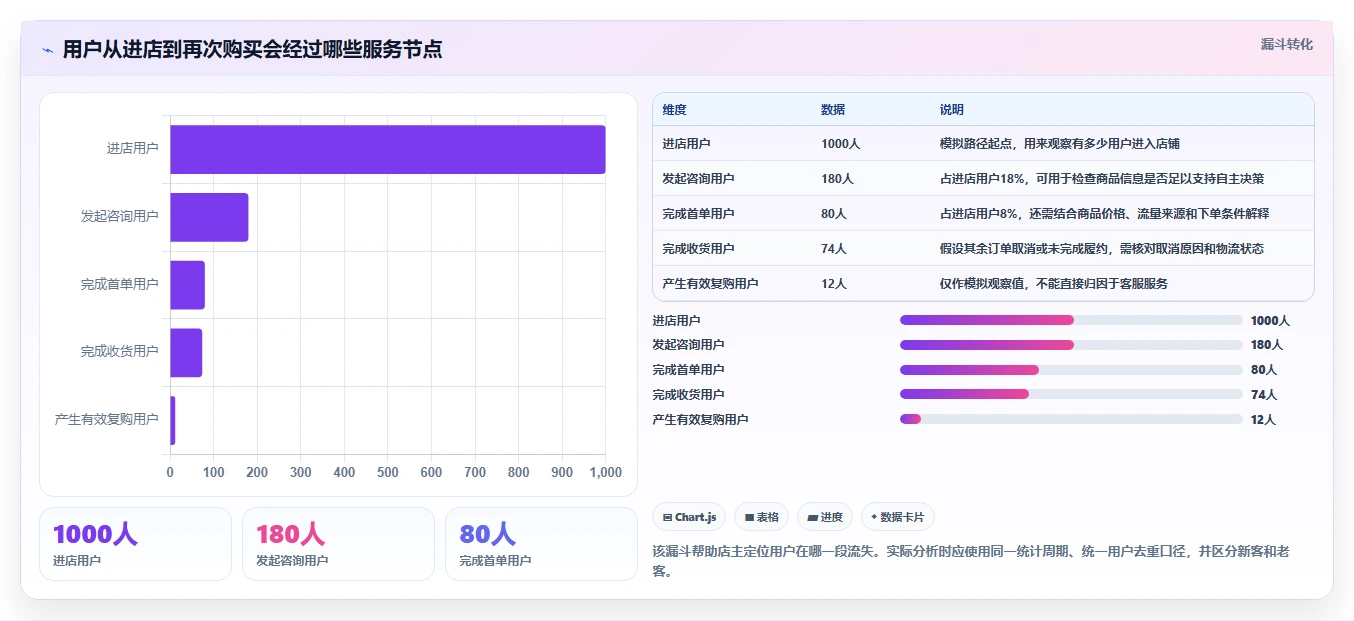This screenshot has height=621, width=1354.
Task: Click the description starting 占进店用户8%
Action: pos(1105,214)
